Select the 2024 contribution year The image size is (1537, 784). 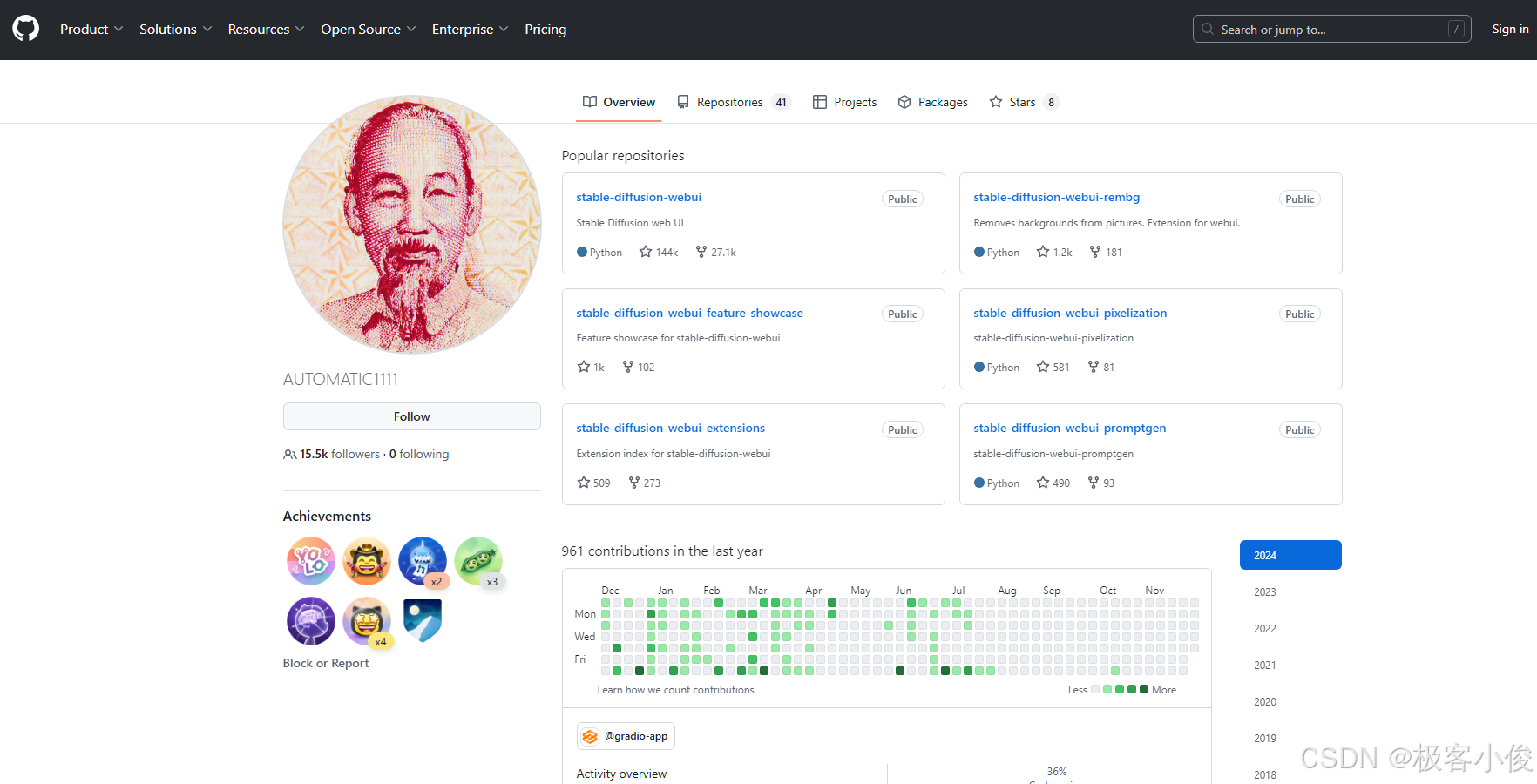1290,555
